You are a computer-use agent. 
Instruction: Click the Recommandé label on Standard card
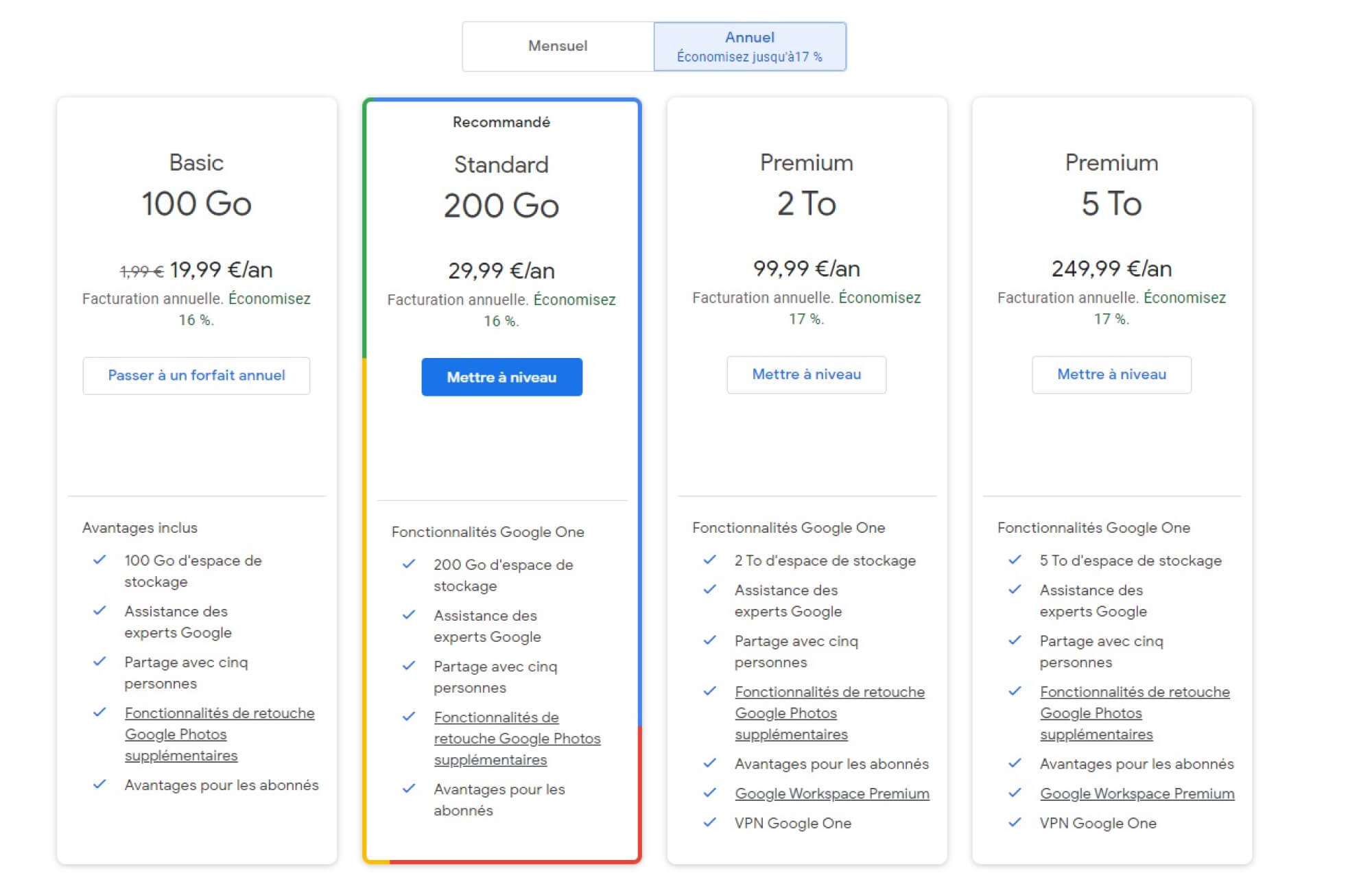coord(501,122)
